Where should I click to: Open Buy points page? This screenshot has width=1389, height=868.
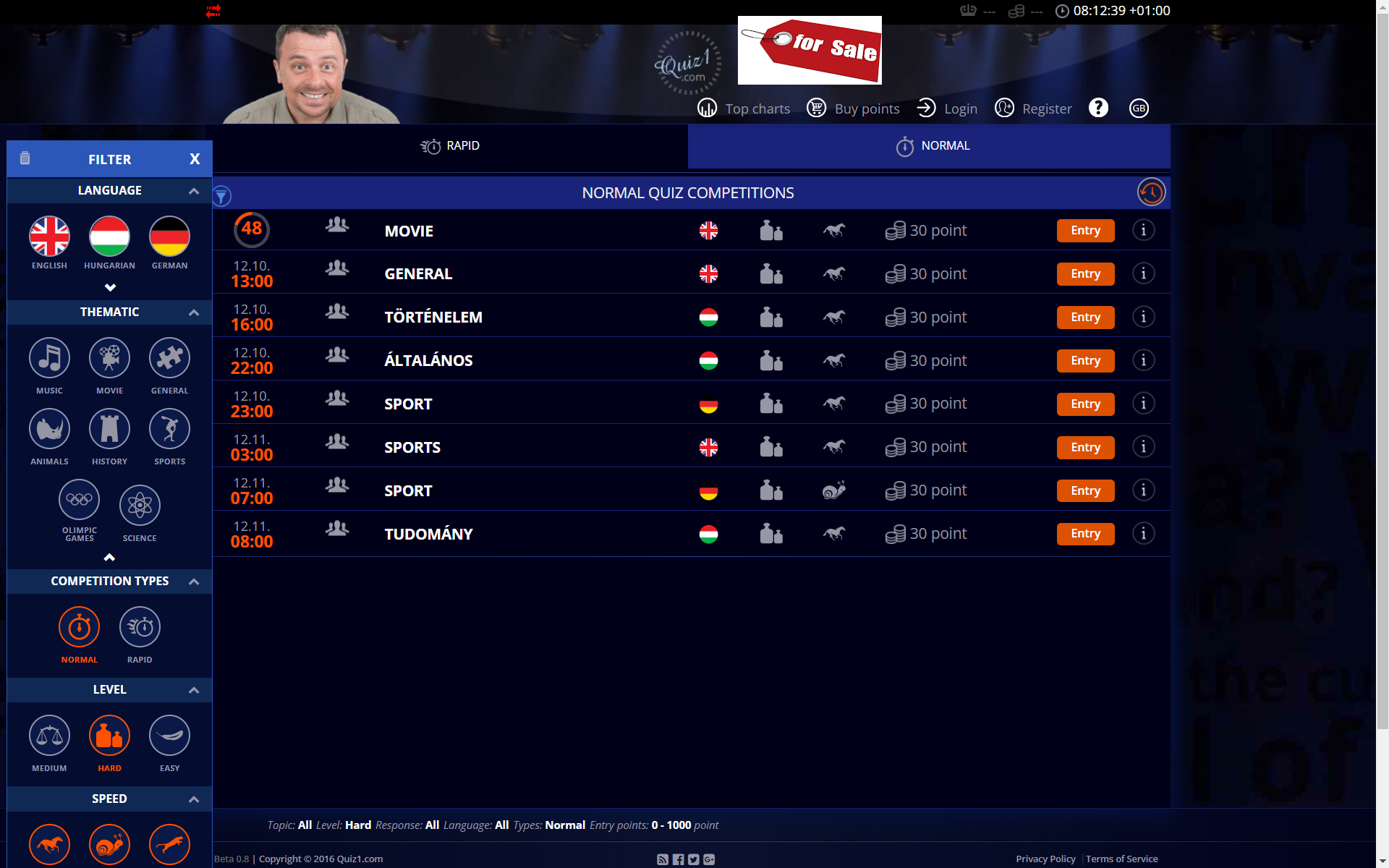tap(854, 109)
